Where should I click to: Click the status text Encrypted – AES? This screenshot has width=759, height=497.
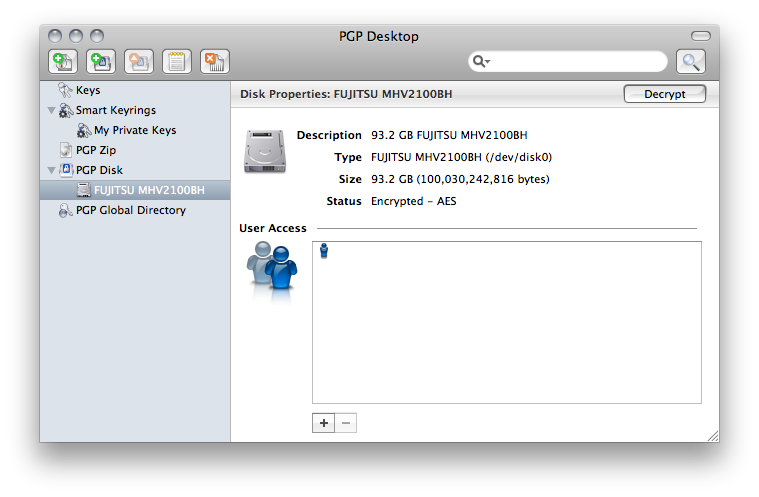(x=413, y=201)
